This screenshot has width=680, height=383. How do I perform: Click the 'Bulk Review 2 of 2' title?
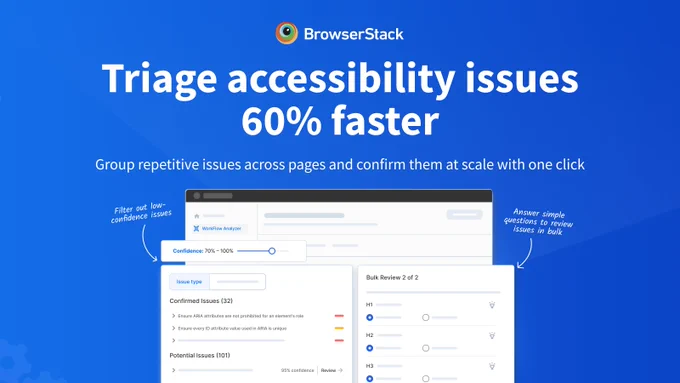click(392, 278)
